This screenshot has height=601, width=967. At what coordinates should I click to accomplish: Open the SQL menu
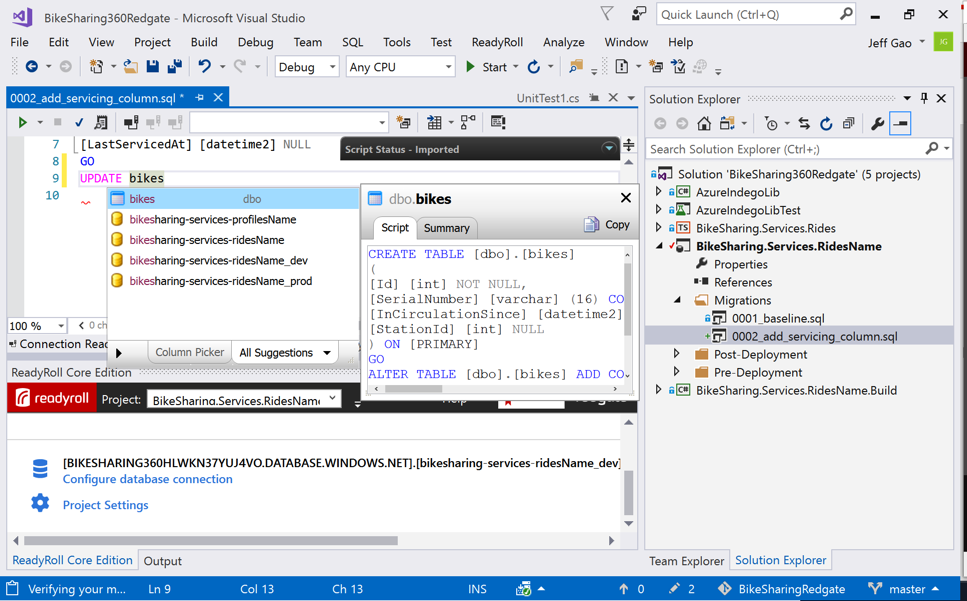tap(353, 42)
